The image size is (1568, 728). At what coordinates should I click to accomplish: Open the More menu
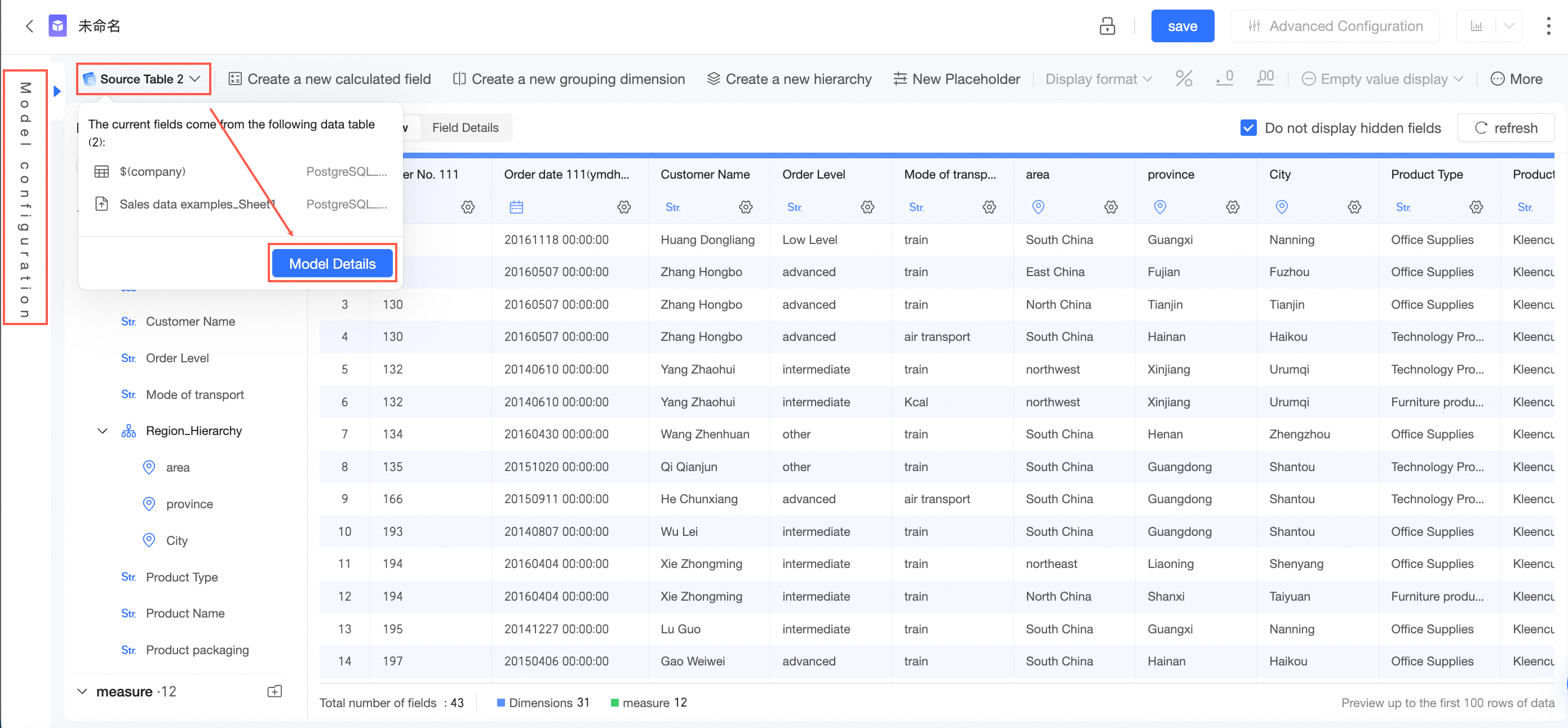[1516, 78]
